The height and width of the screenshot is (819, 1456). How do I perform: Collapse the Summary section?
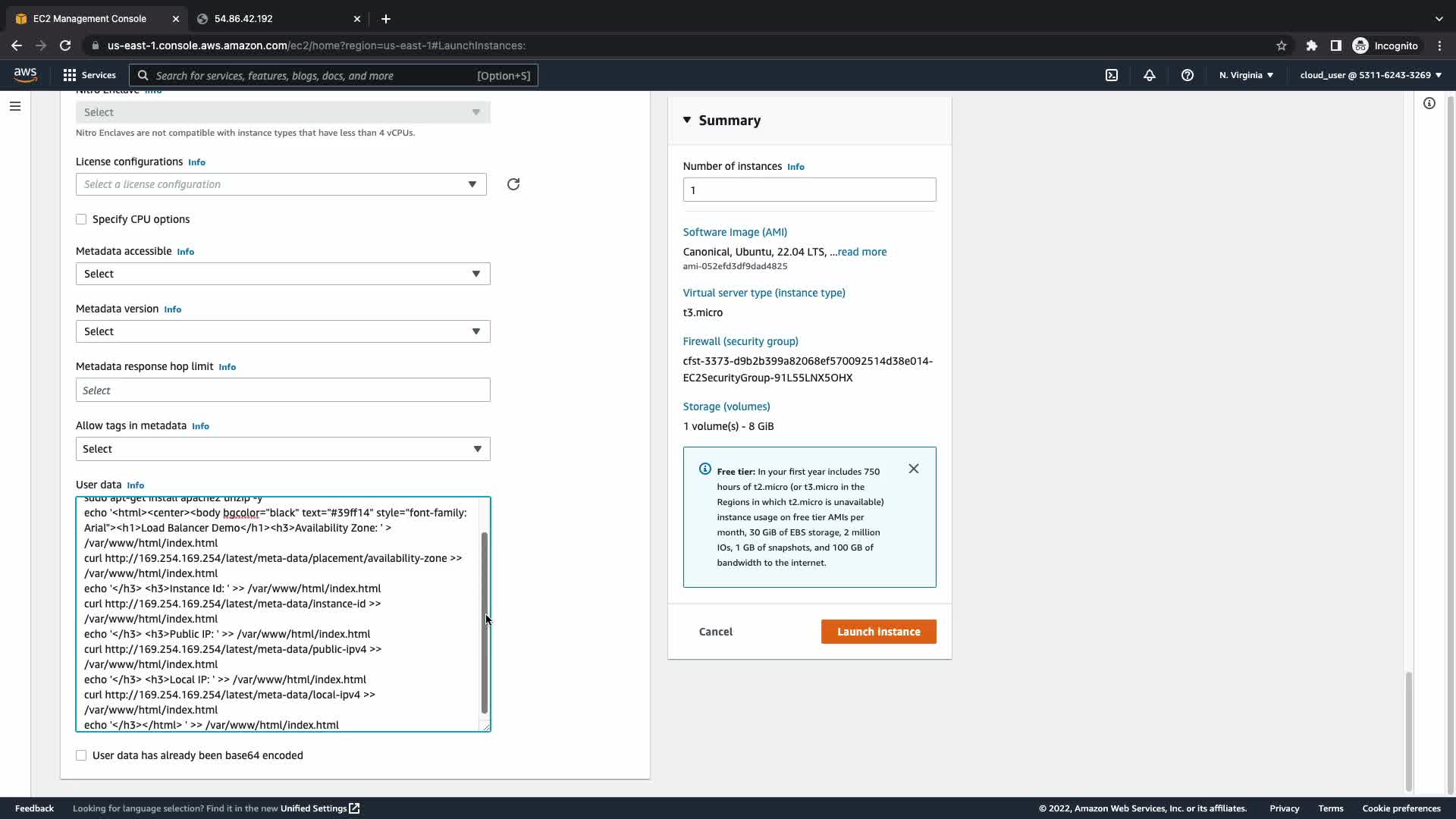(x=687, y=120)
